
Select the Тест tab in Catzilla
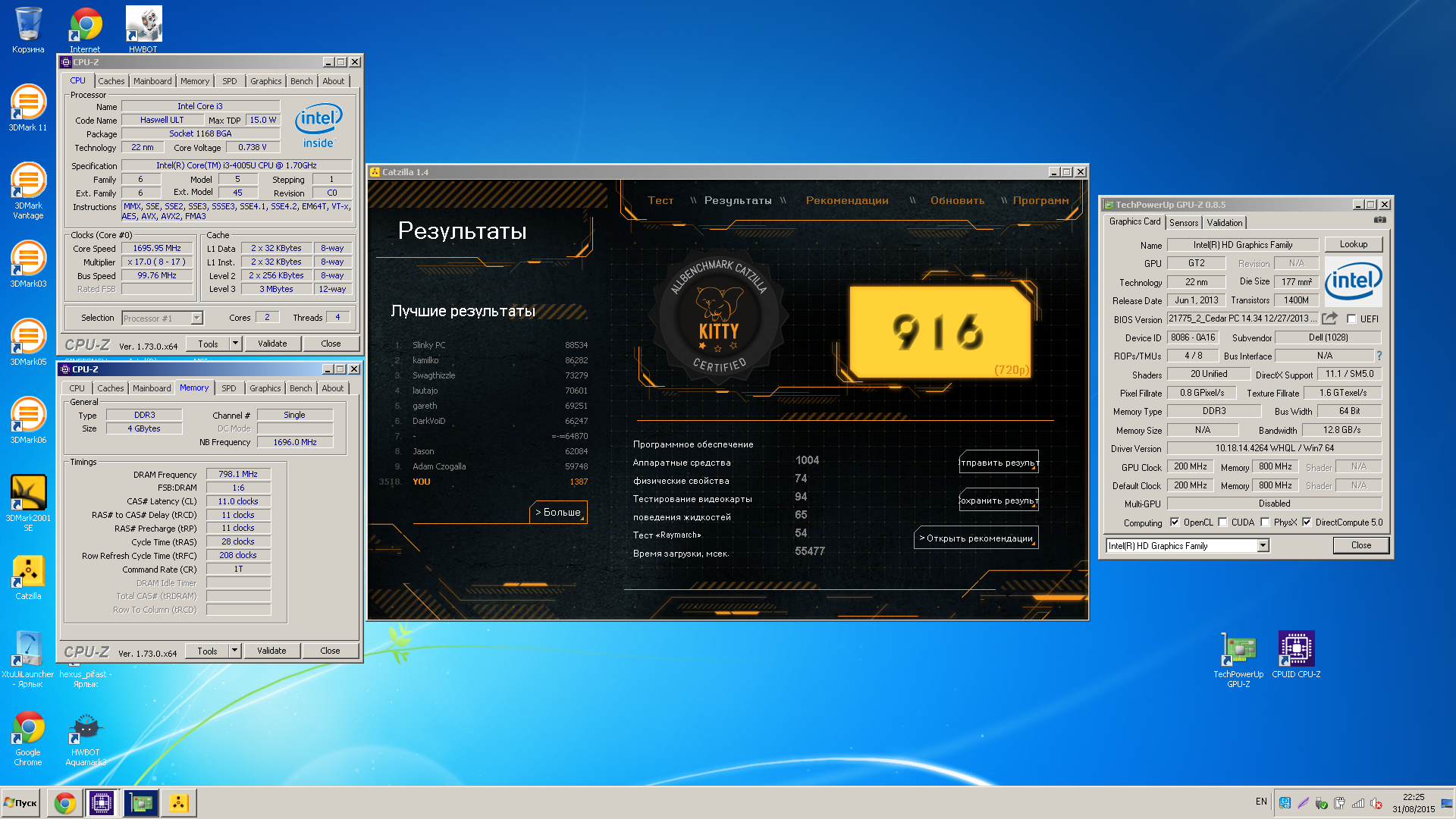661,200
